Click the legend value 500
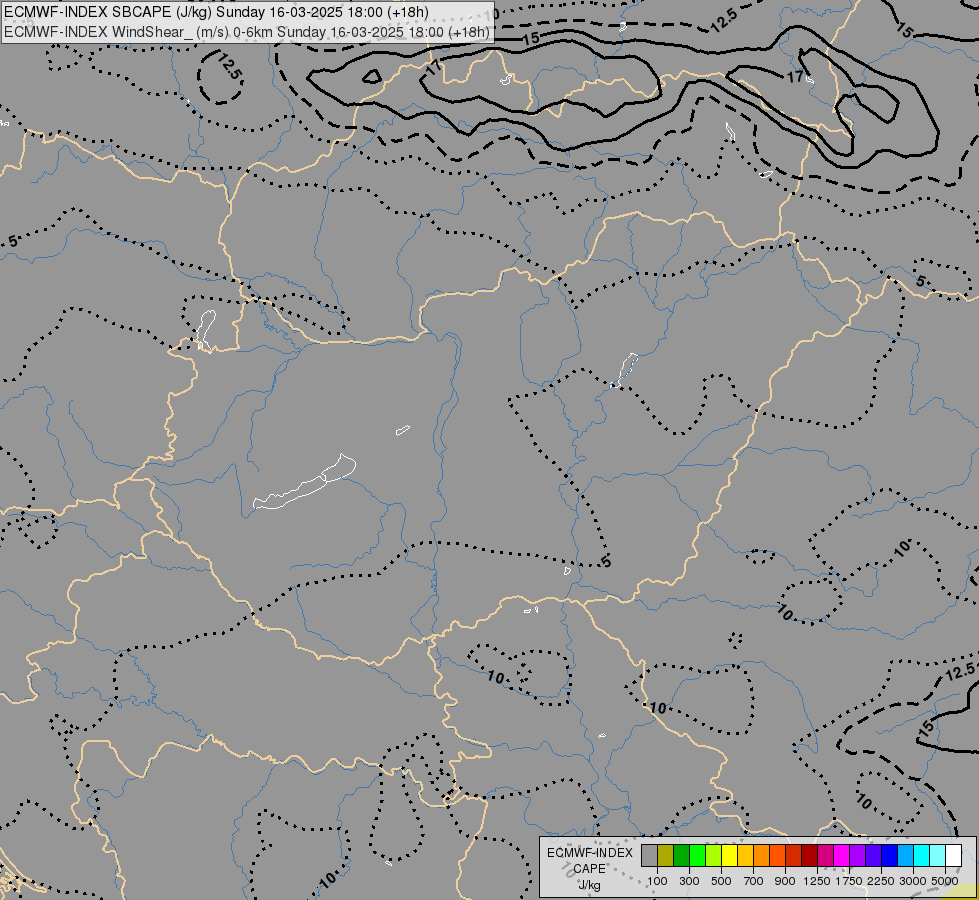This screenshot has width=979, height=900. [x=721, y=881]
